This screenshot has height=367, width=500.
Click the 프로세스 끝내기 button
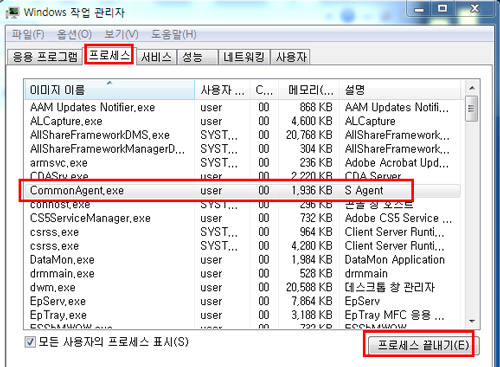(423, 345)
